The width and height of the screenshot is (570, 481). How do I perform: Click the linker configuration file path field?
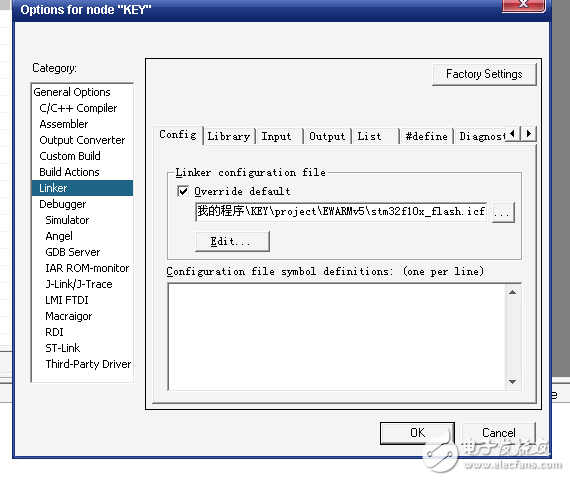pos(341,212)
